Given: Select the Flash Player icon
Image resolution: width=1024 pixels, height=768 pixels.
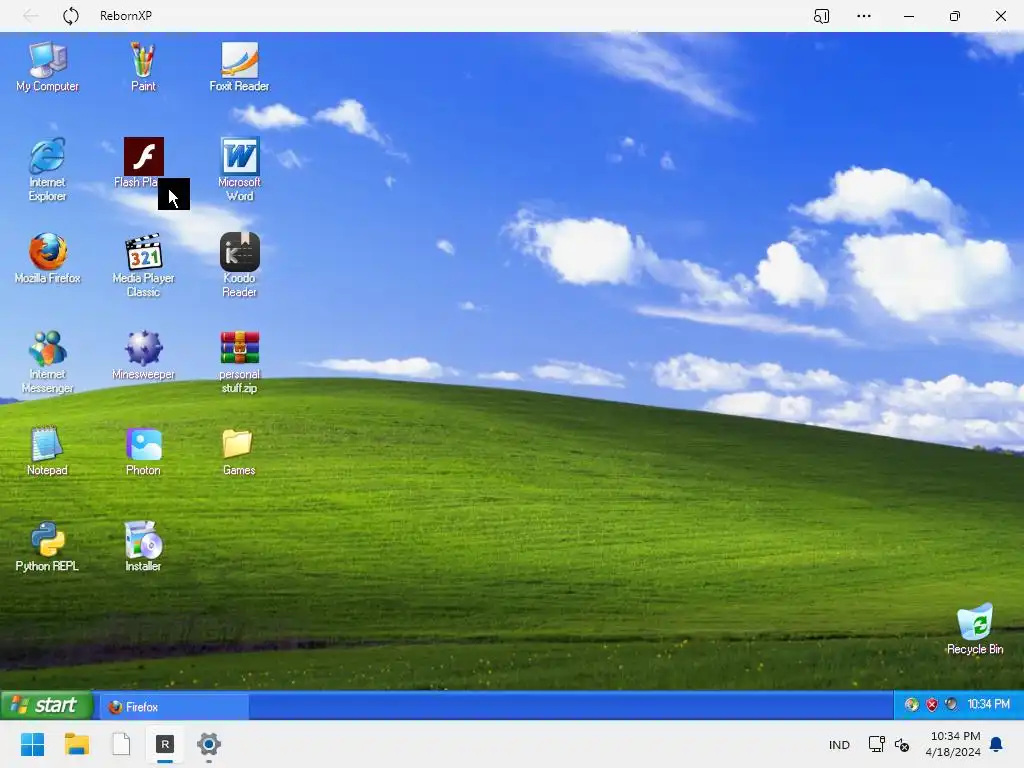Looking at the screenshot, I should tap(144, 163).
